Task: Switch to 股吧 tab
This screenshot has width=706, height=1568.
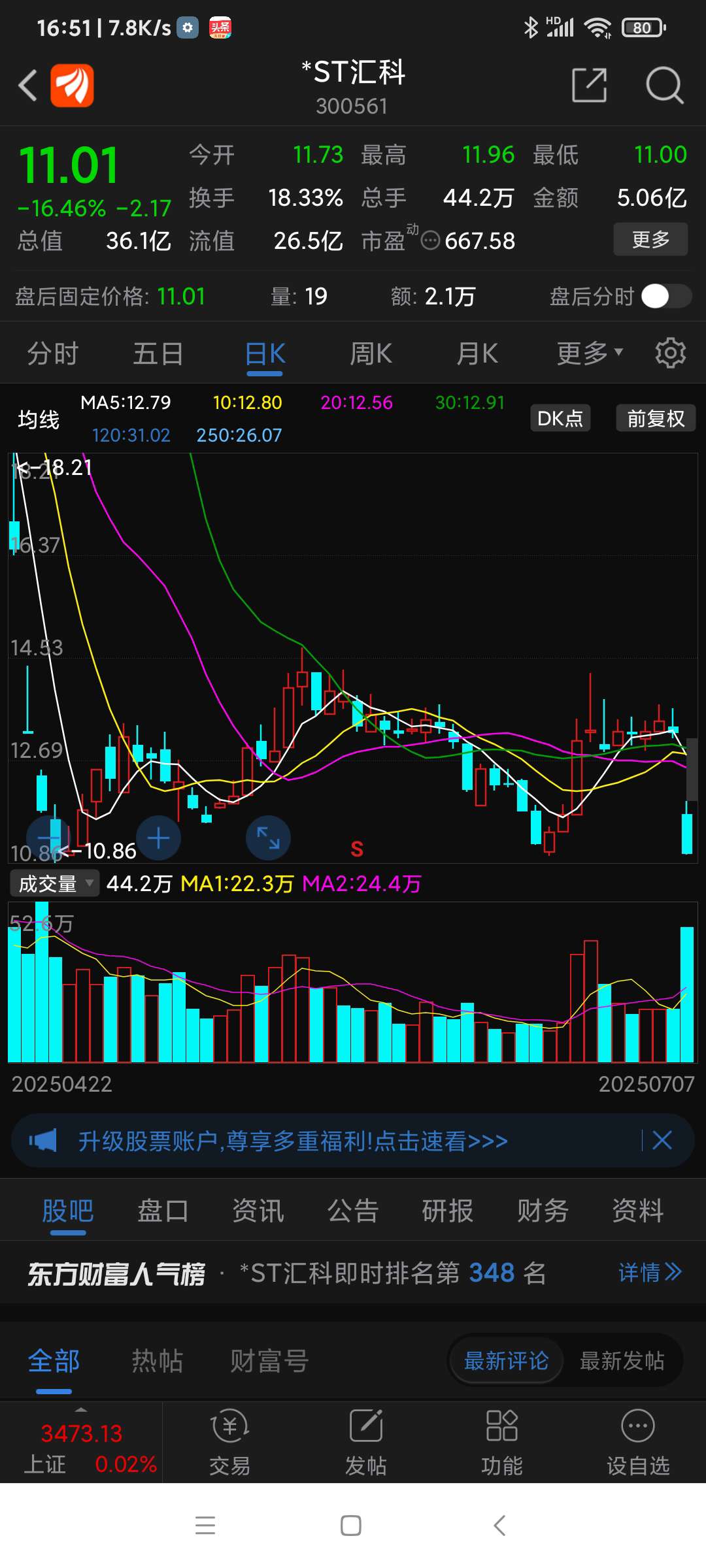Action: [68, 1211]
